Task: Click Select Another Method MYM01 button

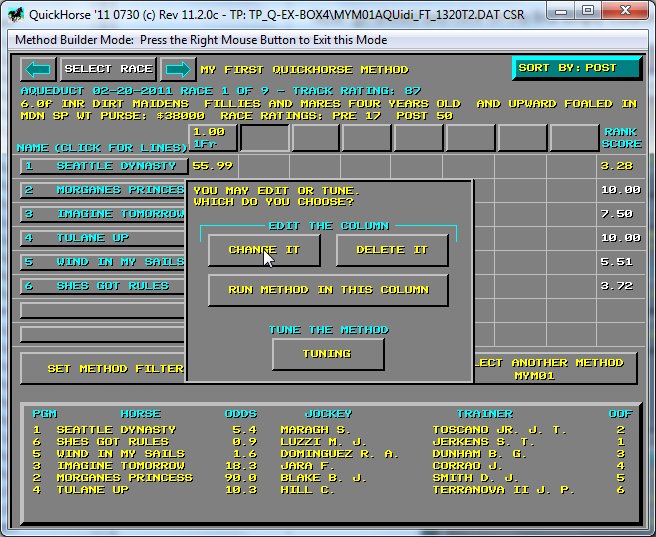Action: click(x=553, y=368)
